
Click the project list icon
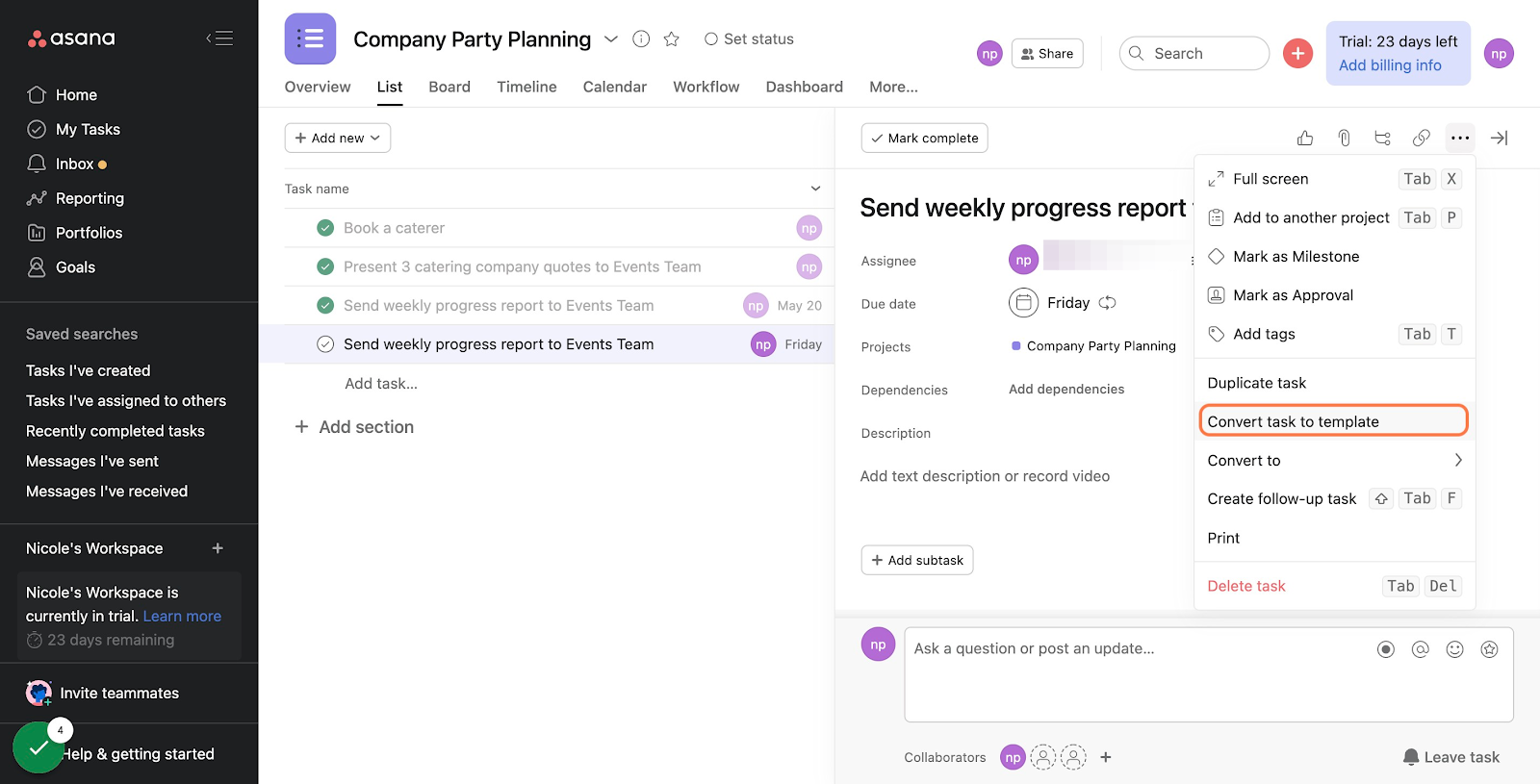click(x=310, y=38)
